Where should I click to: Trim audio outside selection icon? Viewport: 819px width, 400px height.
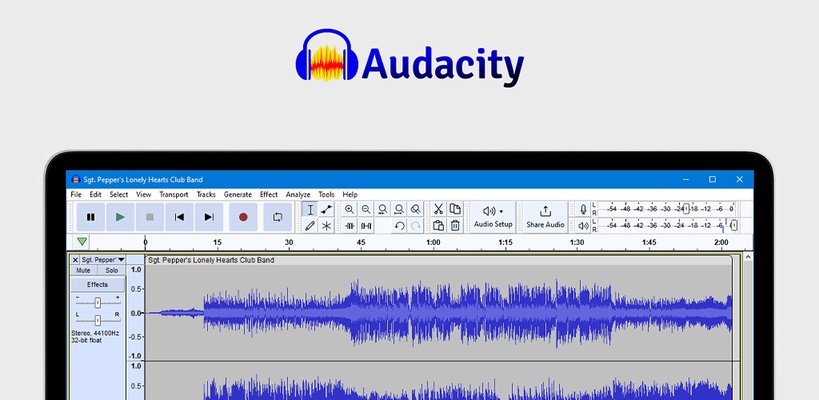pyautogui.click(x=349, y=226)
